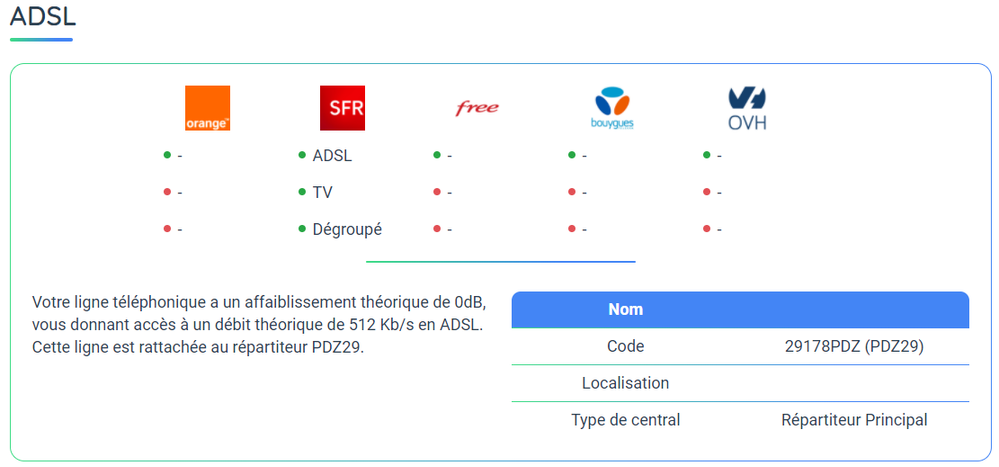Click the OVH logo
Viewport: 999px width, 467px height.
point(748,109)
